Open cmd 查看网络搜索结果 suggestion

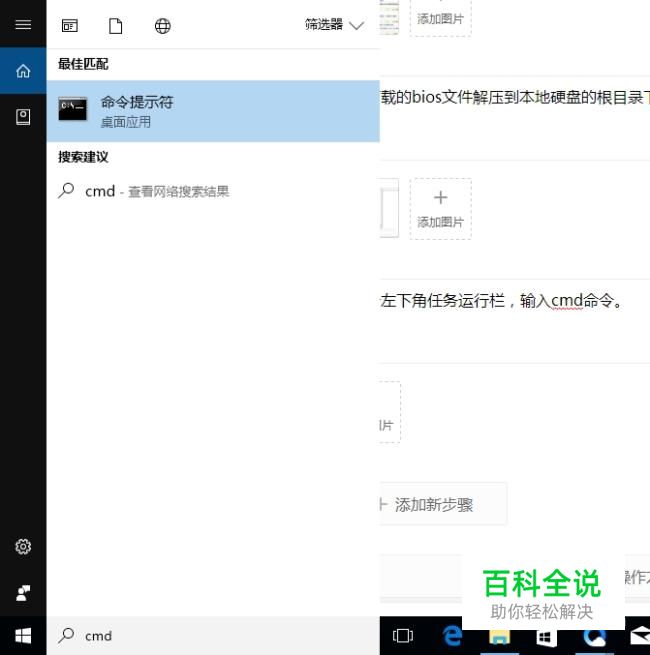[x=213, y=191]
